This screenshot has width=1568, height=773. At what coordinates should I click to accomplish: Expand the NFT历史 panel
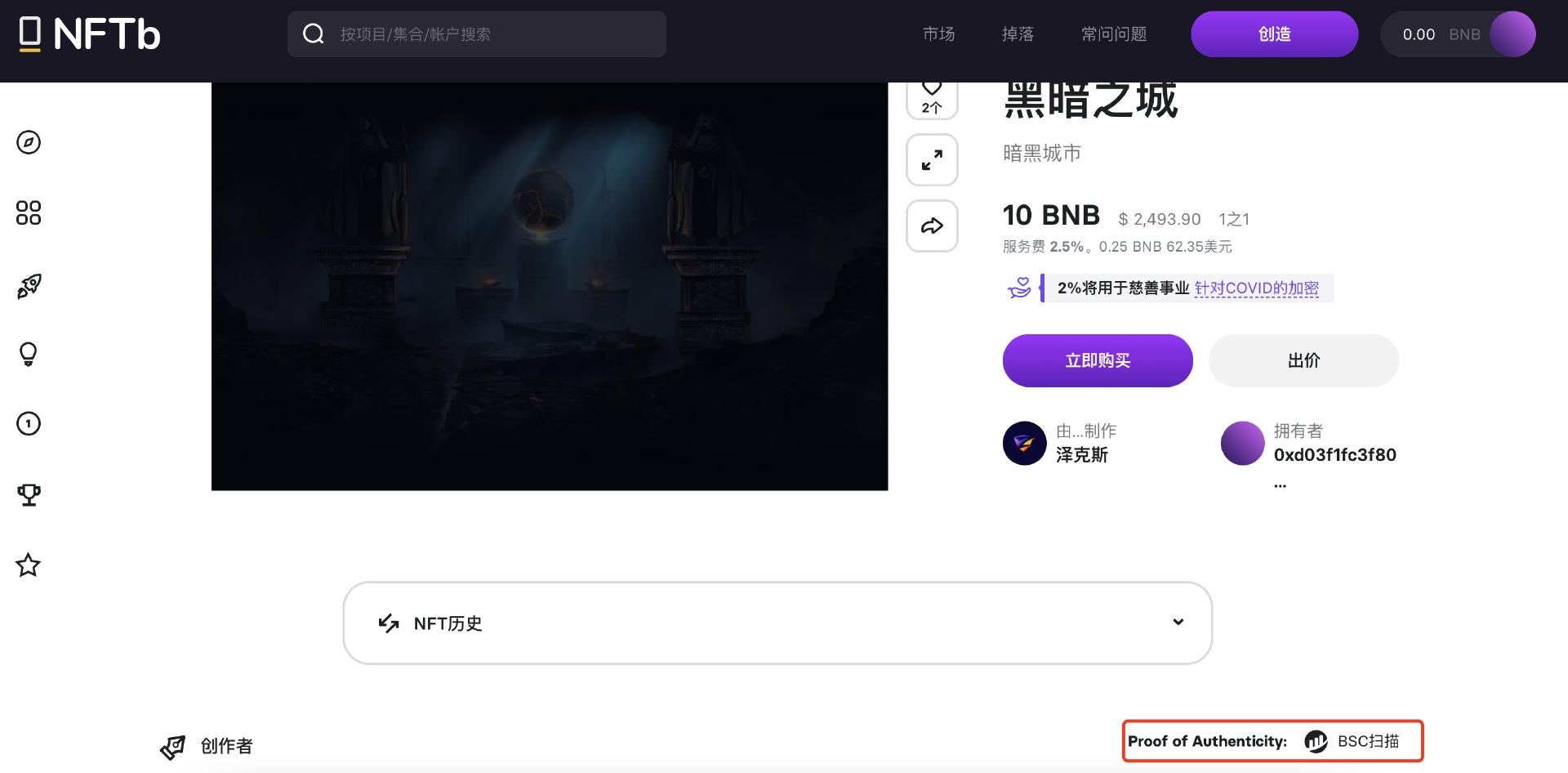pos(777,623)
